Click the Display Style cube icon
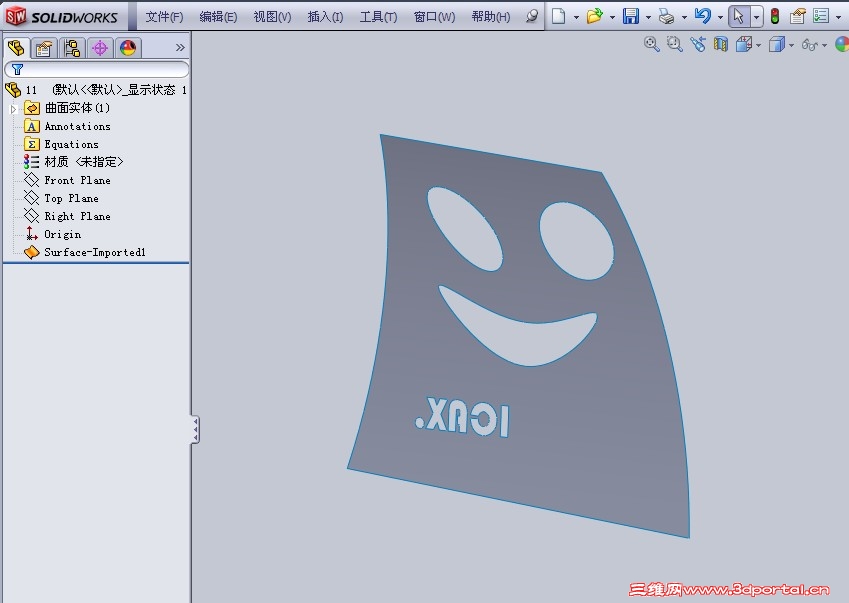Image resolution: width=849 pixels, height=603 pixels. coord(777,44)
